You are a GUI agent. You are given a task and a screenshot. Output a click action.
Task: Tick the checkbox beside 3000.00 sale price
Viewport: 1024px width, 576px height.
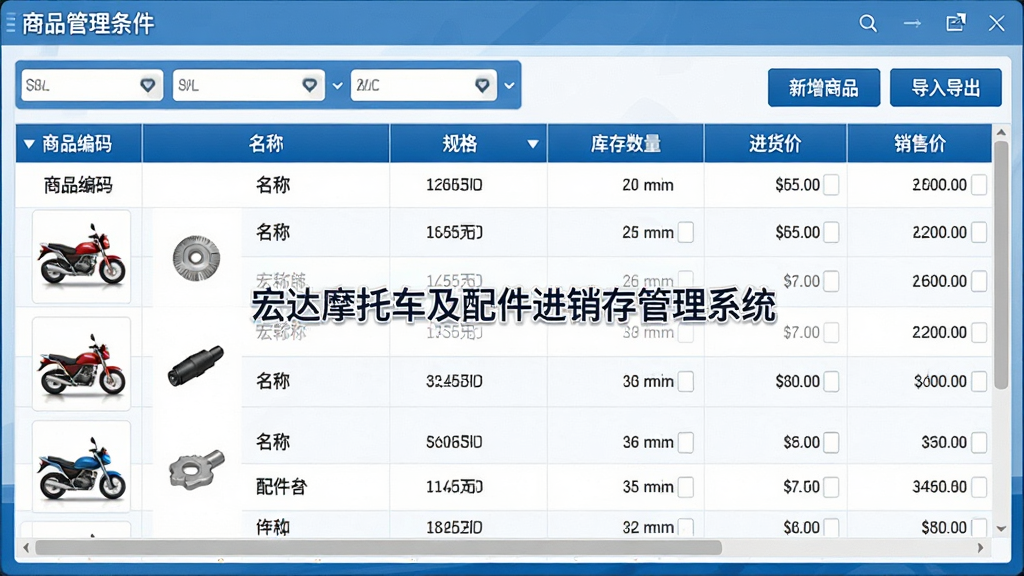pos(979,381)
